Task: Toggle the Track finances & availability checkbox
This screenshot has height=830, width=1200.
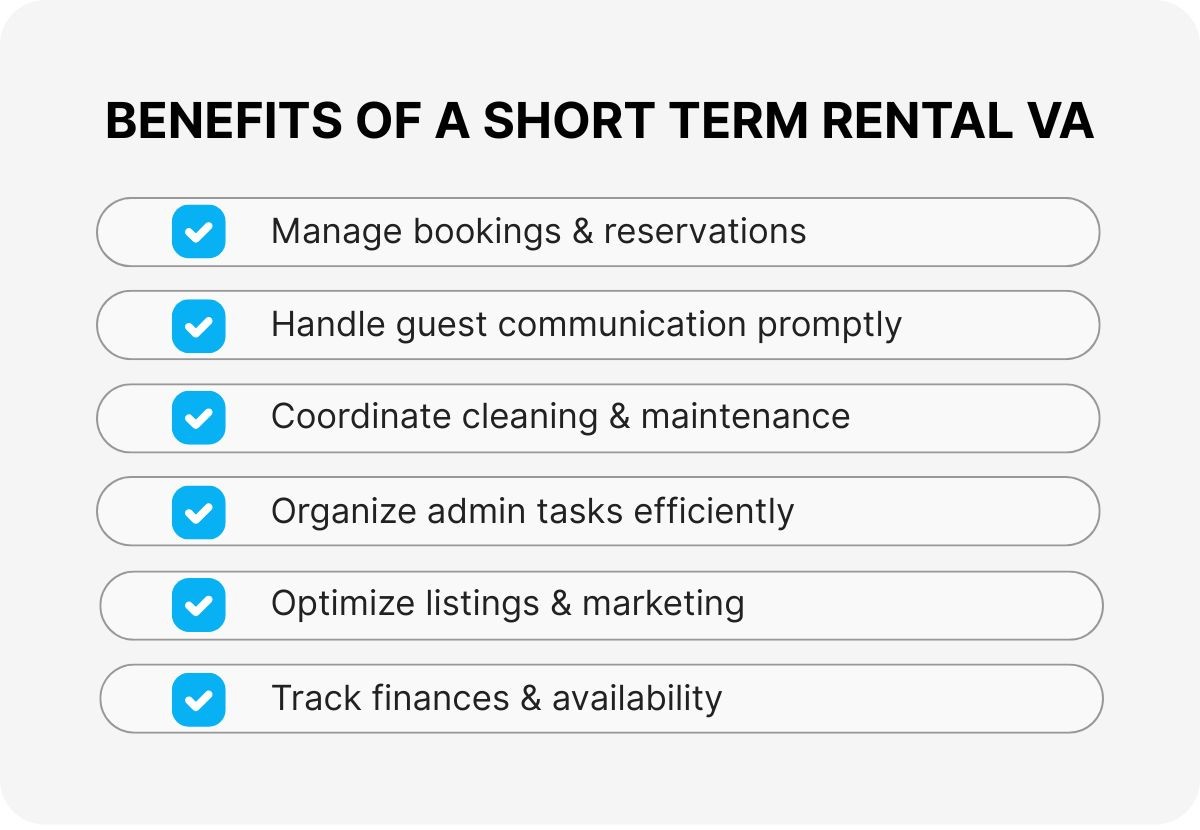Action: click(x=198, y=699)
